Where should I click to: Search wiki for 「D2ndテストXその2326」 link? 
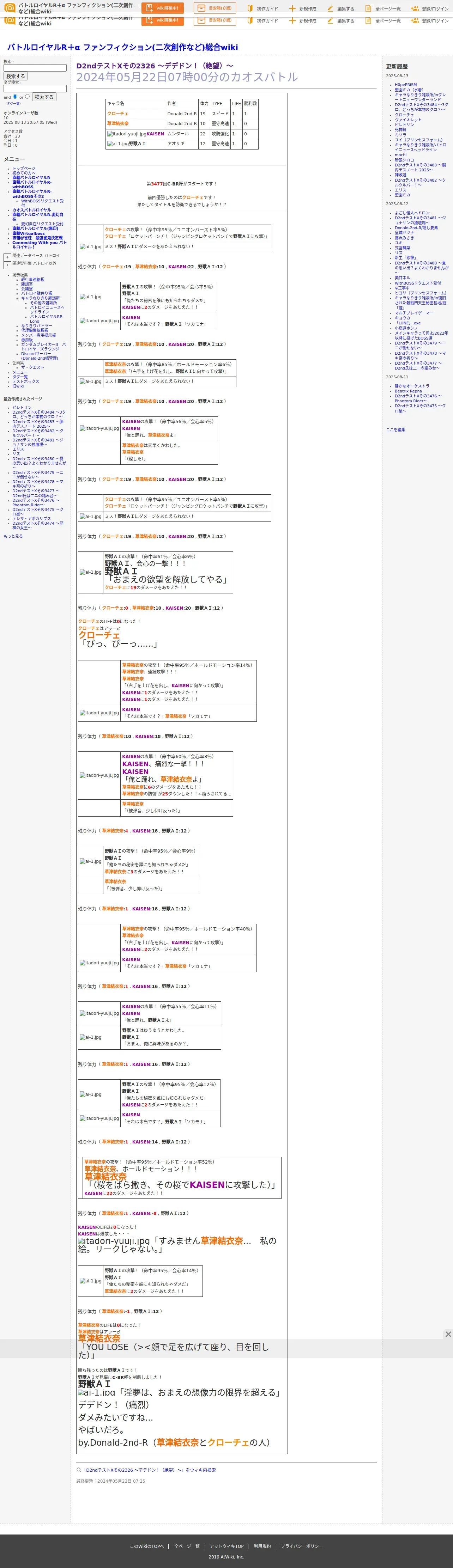point(149,1469)
